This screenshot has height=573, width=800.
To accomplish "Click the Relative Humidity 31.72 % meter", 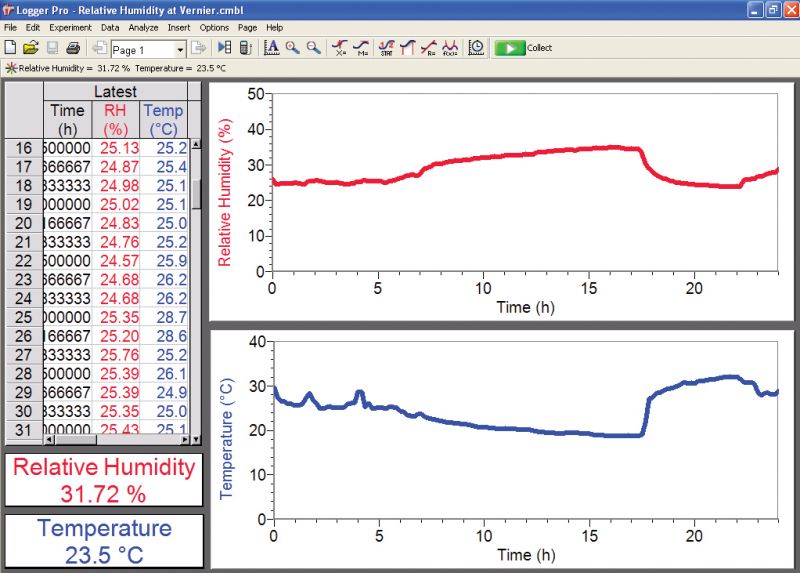I will coord(104,480).
